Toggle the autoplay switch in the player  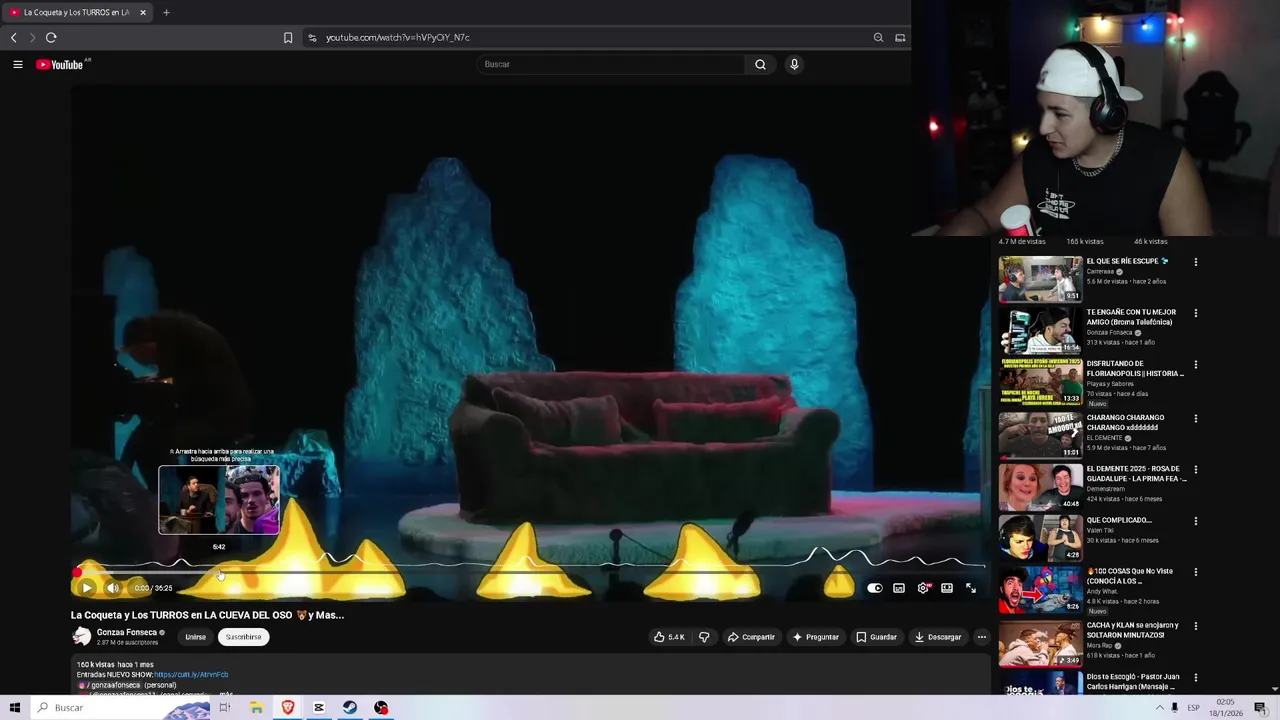875,588
